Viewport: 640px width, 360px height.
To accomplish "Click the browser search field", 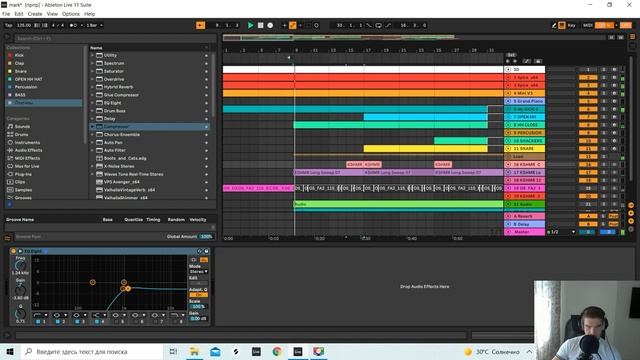I will click(x=115, y=38).
